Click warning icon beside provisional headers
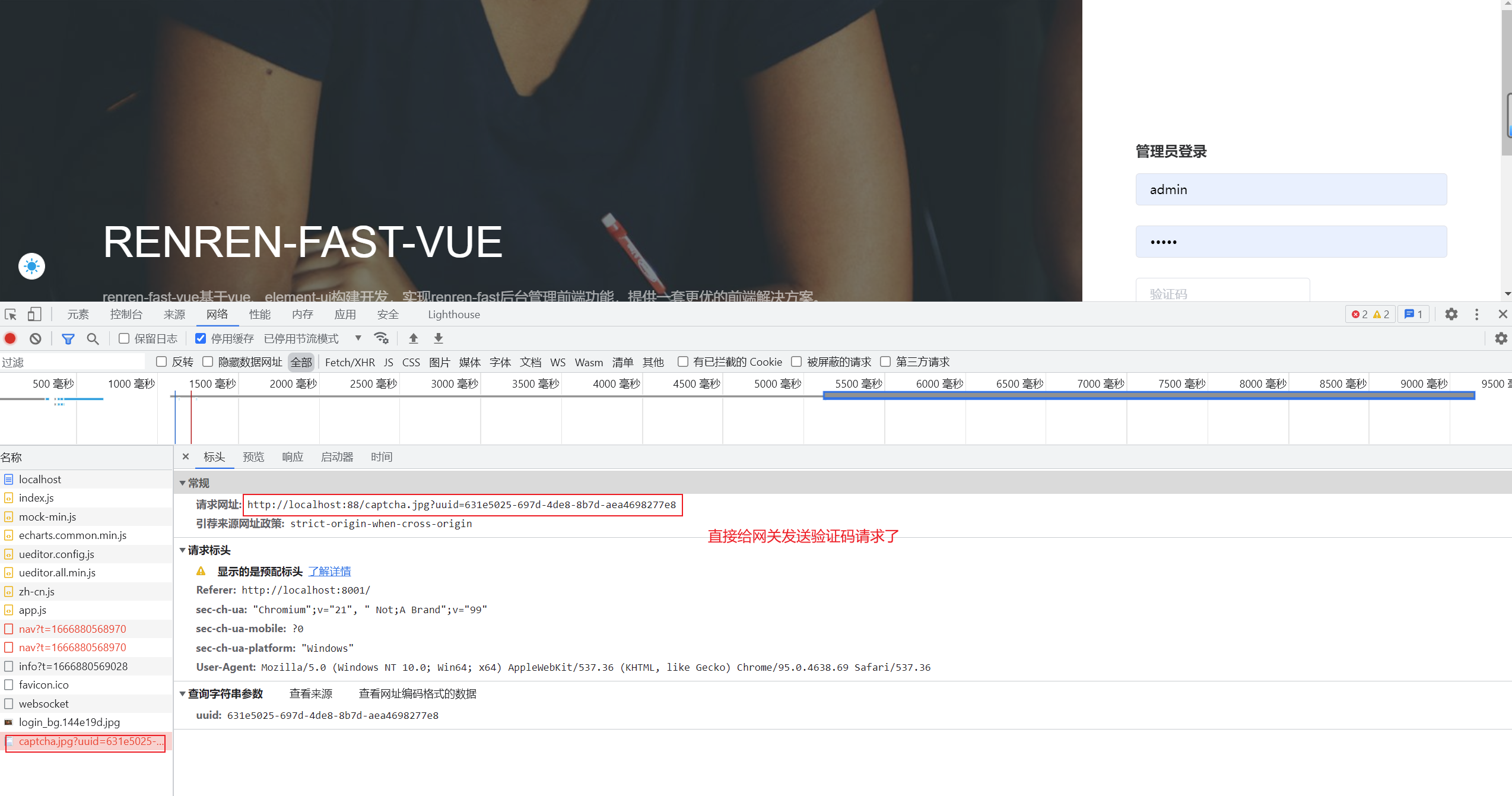This screenshot has height=796, width=1512. pyautogui.click(x=201, y=571)
